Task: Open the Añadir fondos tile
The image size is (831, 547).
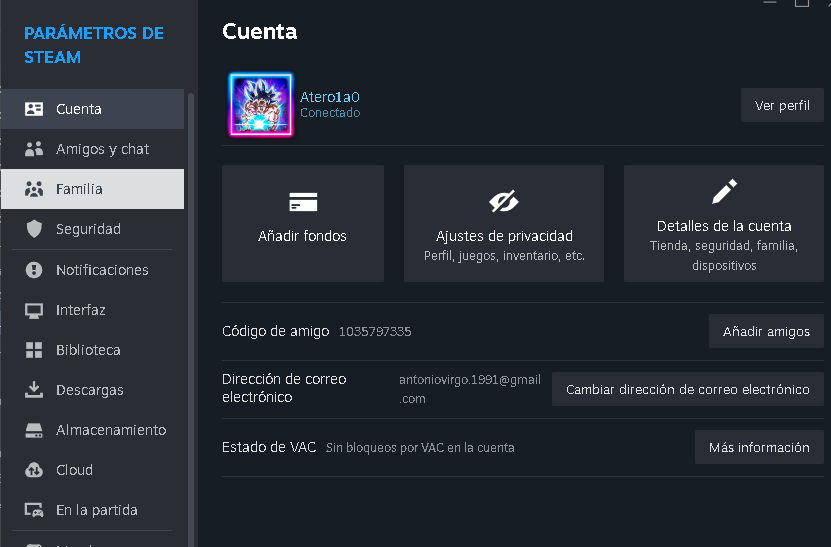Action: (x=303, y=223)
